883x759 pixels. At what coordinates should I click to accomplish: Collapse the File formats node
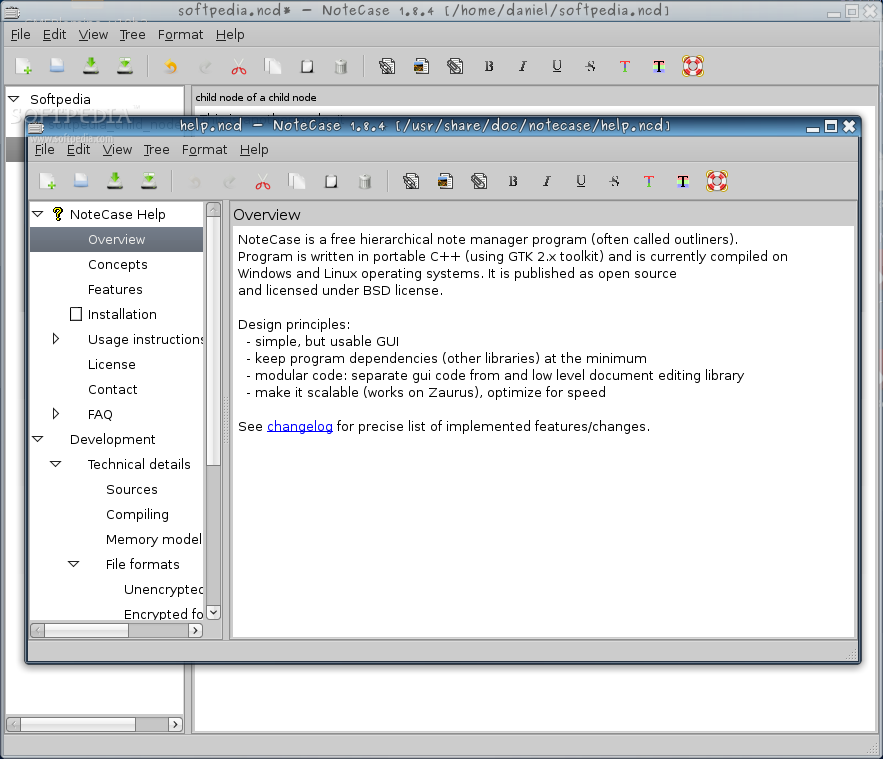coord(74,564)
